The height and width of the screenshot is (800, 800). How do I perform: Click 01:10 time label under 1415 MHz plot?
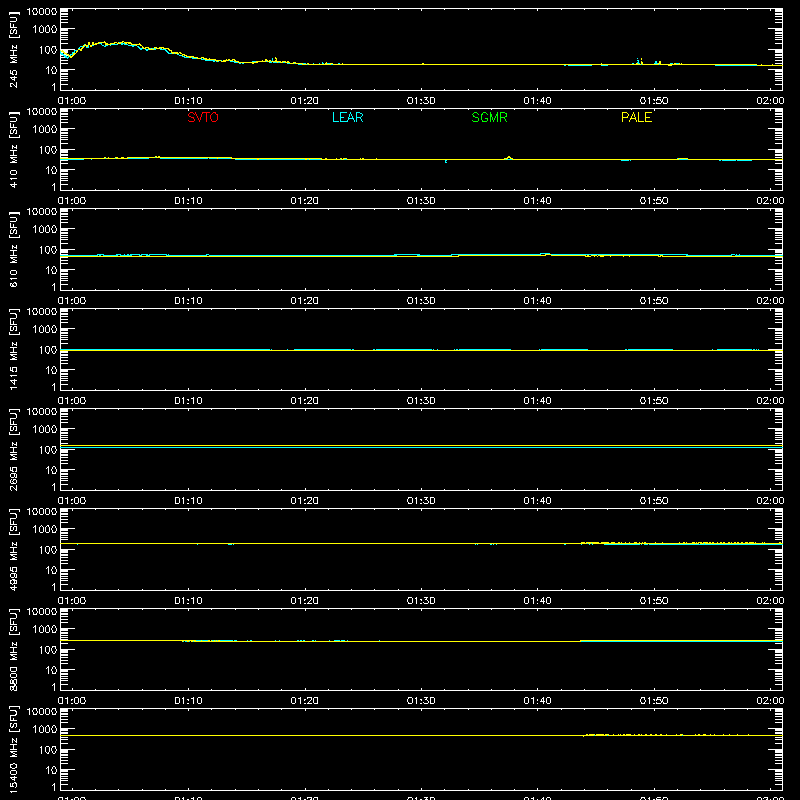click(x=188, y=401)
